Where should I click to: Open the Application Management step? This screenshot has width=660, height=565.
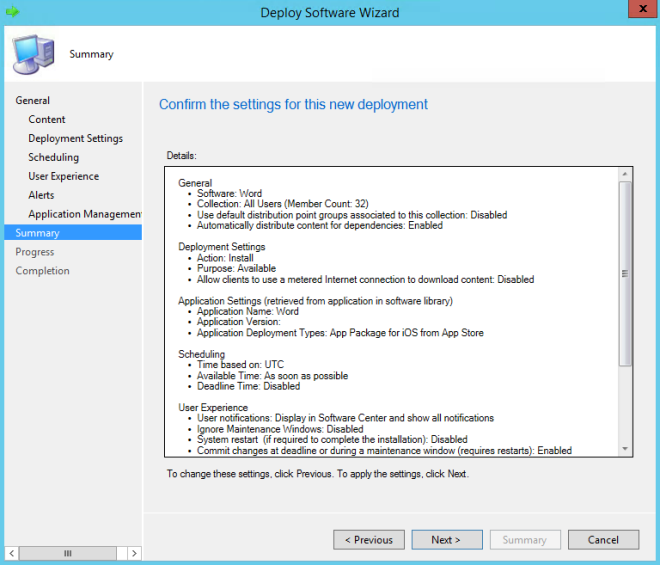[x=85, y=214]
